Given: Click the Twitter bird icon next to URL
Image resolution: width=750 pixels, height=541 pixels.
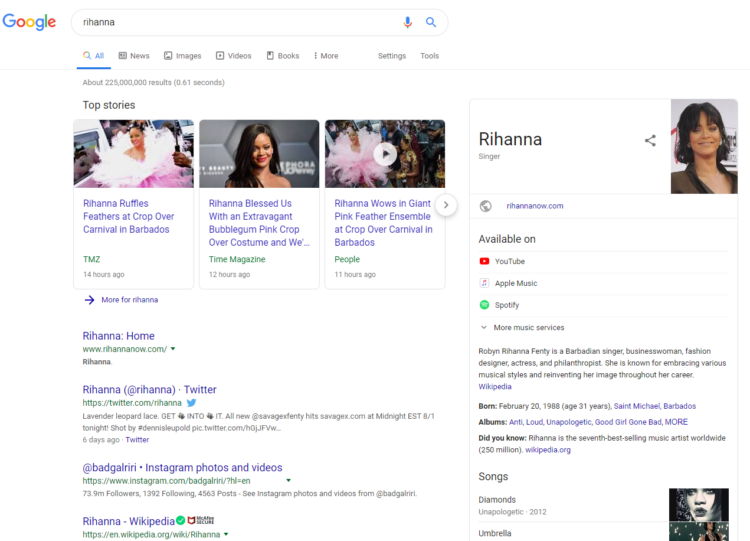Looking at the screenshot, I should click(x=191, y=403).
